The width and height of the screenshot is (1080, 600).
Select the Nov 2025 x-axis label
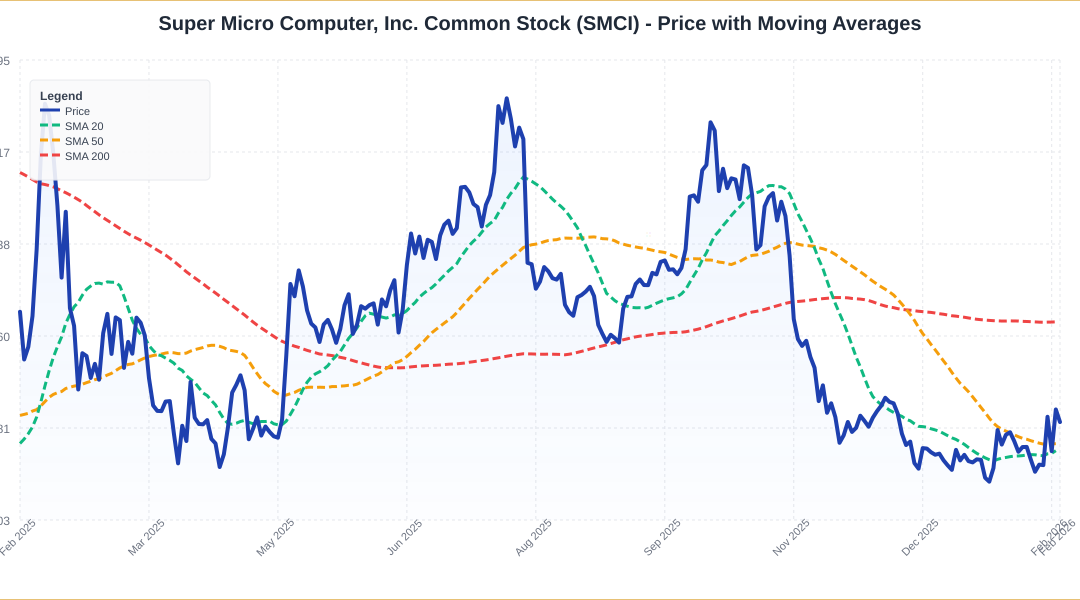click(x=792, y=536)
